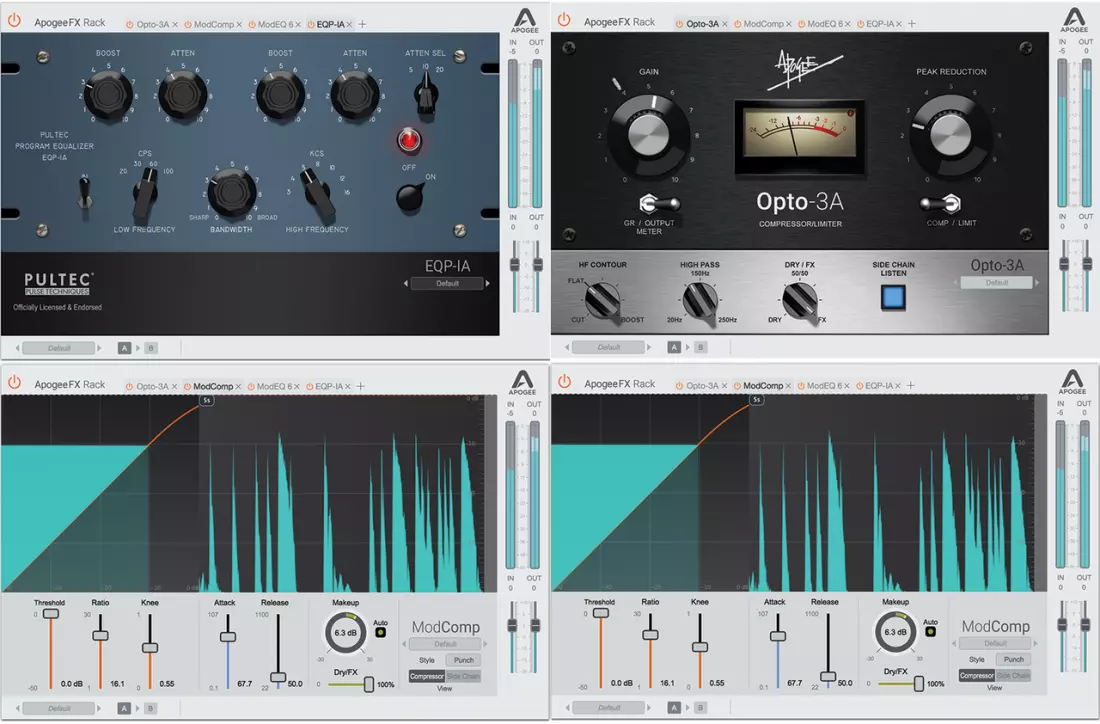Click the BANDWIDTH knob on the Pultec EQP-IA
The image size is (1100, 724).
click(231, 194)
